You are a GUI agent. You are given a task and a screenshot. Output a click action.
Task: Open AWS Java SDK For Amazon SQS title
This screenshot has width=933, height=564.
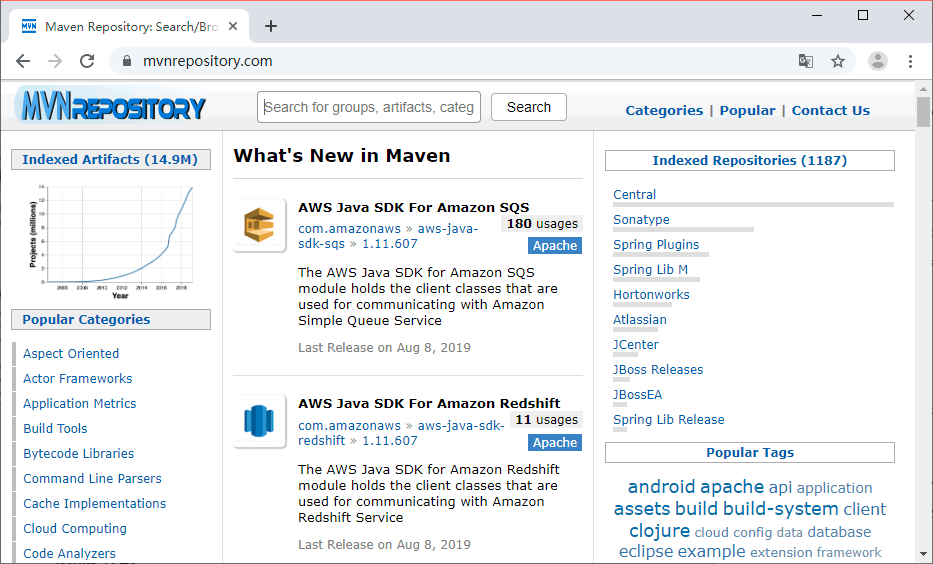tap(414, 207)
